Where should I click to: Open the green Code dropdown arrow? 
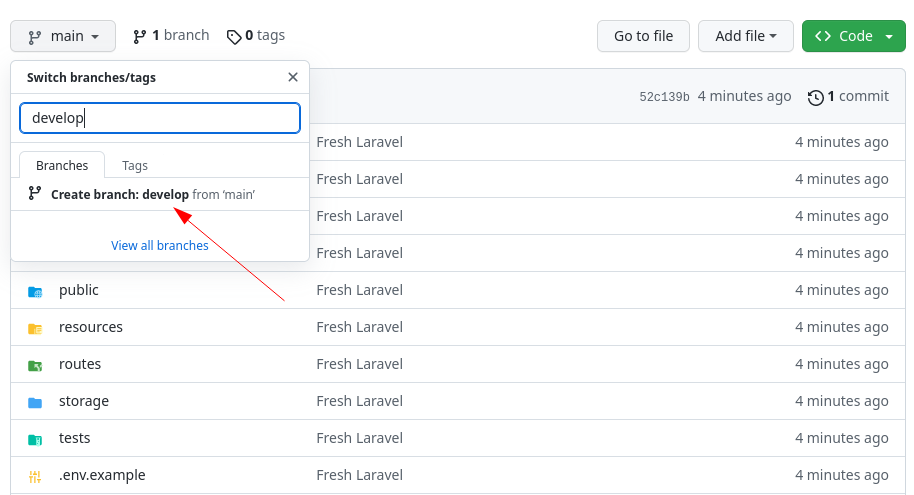point(889,36)
